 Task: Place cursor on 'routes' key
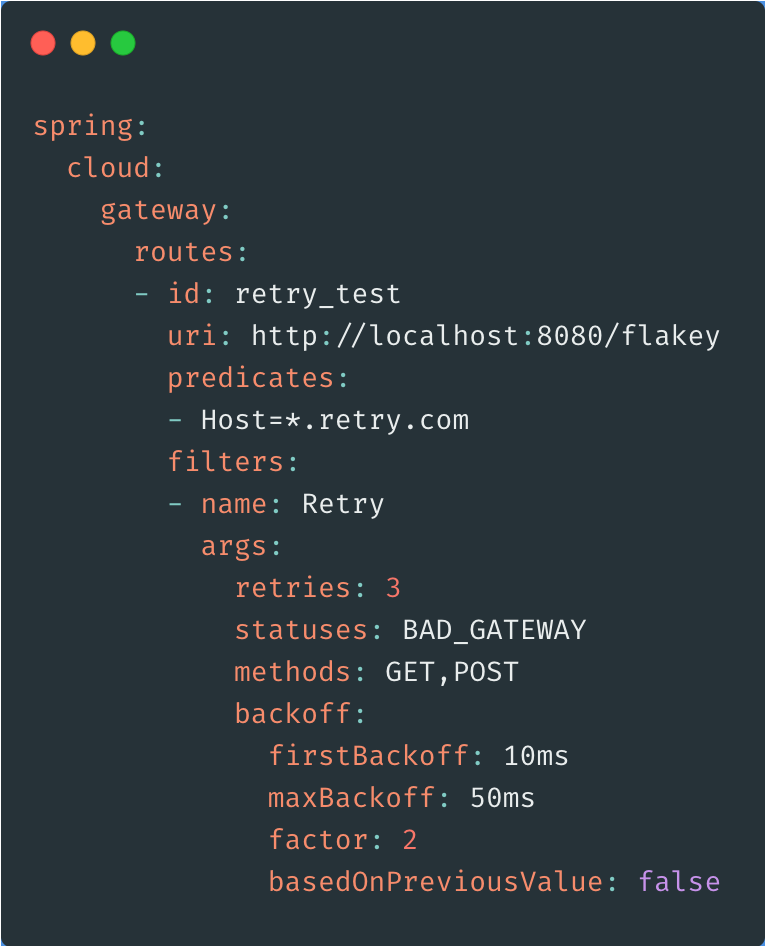tap(184, 252)
